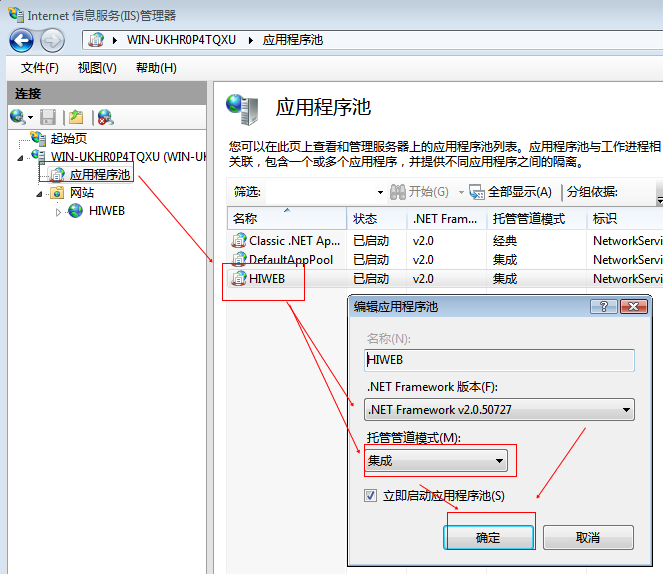663x574 pixels.
Task: Select the WIN-UKHR0P4TQXU server label
Action: (x=128, y=156)
